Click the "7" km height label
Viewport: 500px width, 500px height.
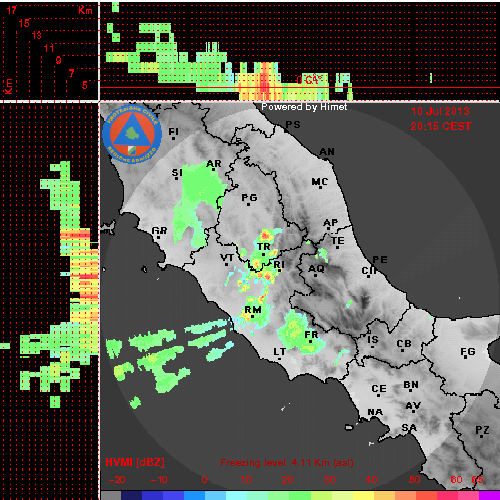(x=72, y=73)
